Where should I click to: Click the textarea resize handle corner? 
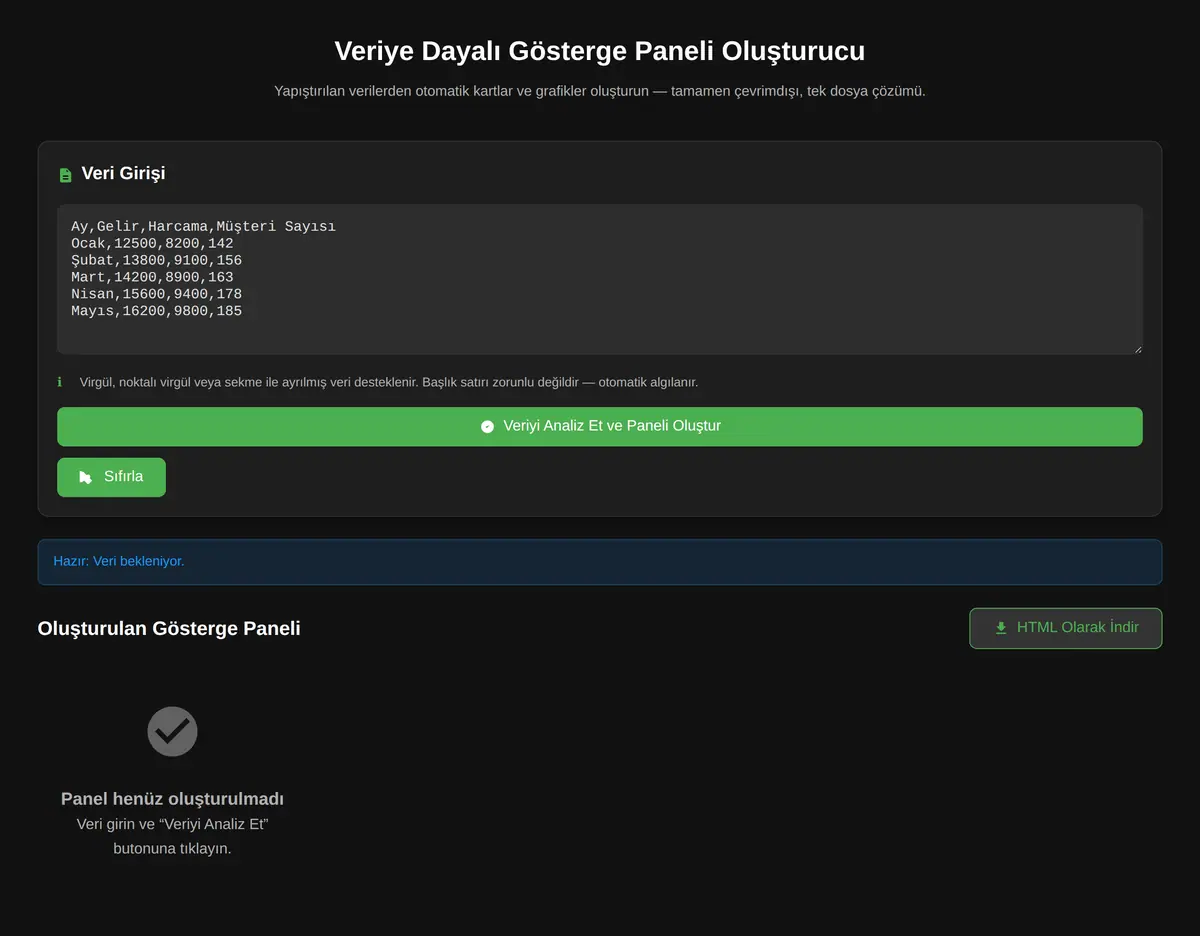(x=1137, y=349)
